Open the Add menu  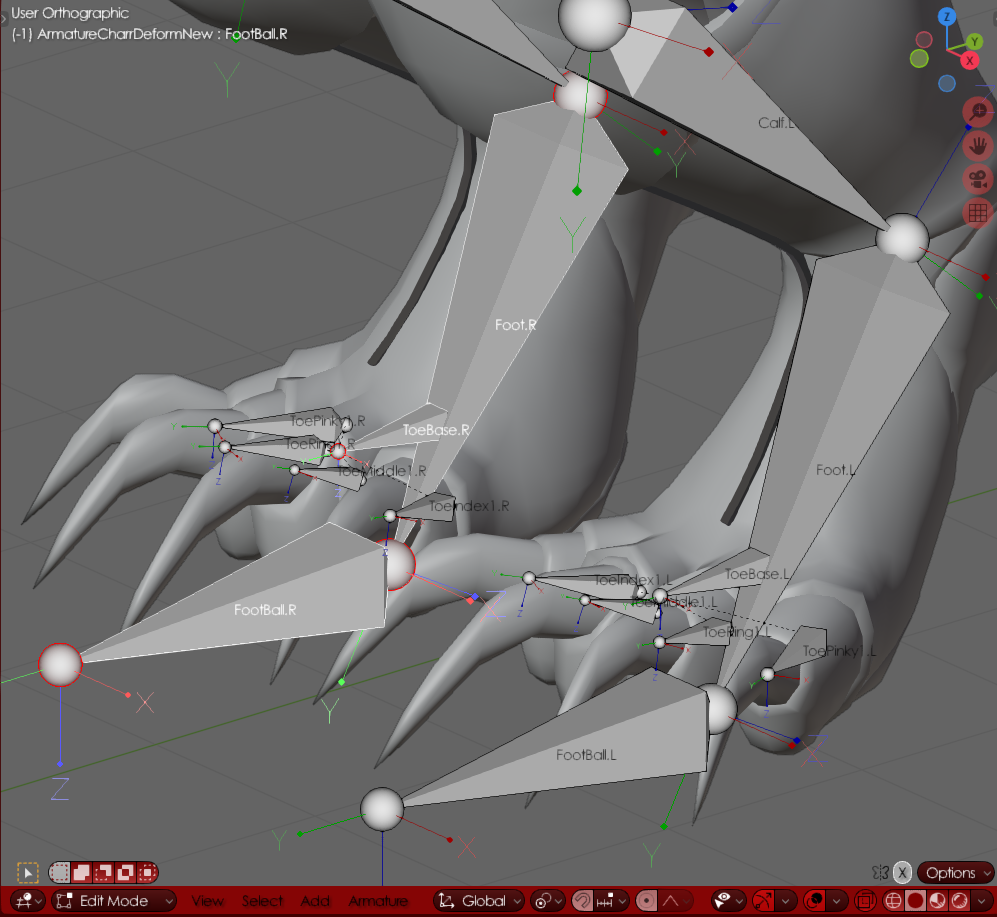coord(315,900)
